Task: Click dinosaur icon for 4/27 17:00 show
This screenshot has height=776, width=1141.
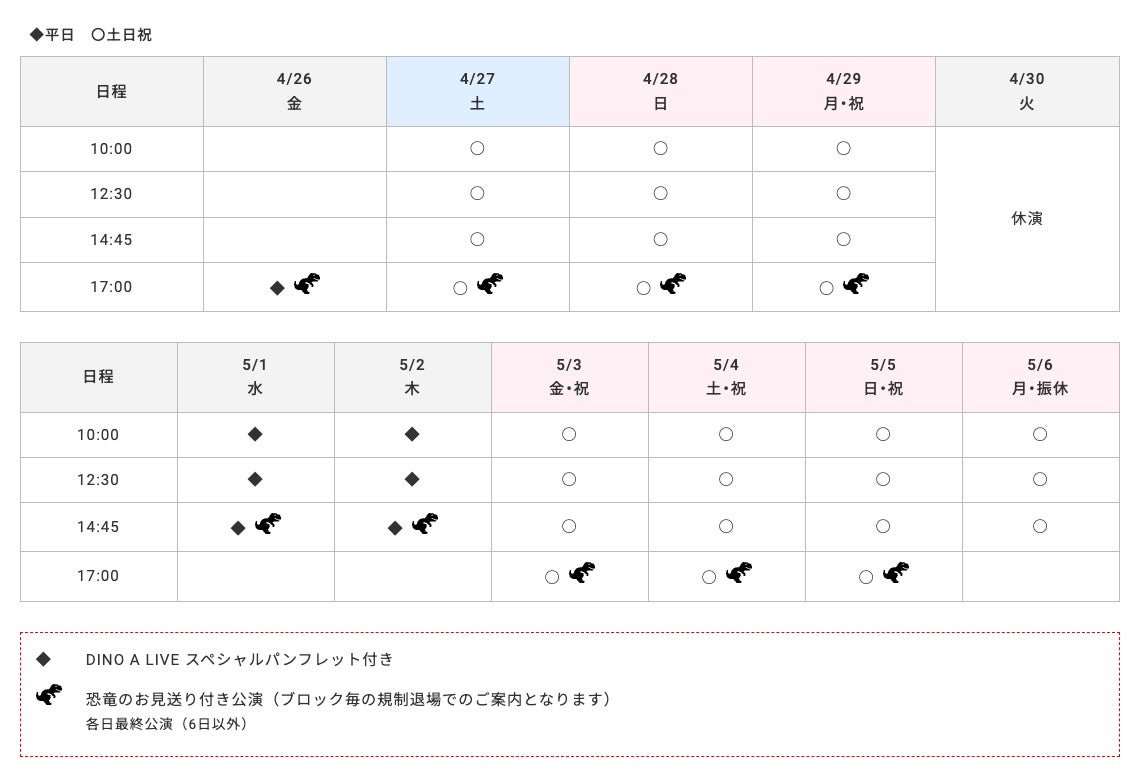Action: (x=490, y=284)
